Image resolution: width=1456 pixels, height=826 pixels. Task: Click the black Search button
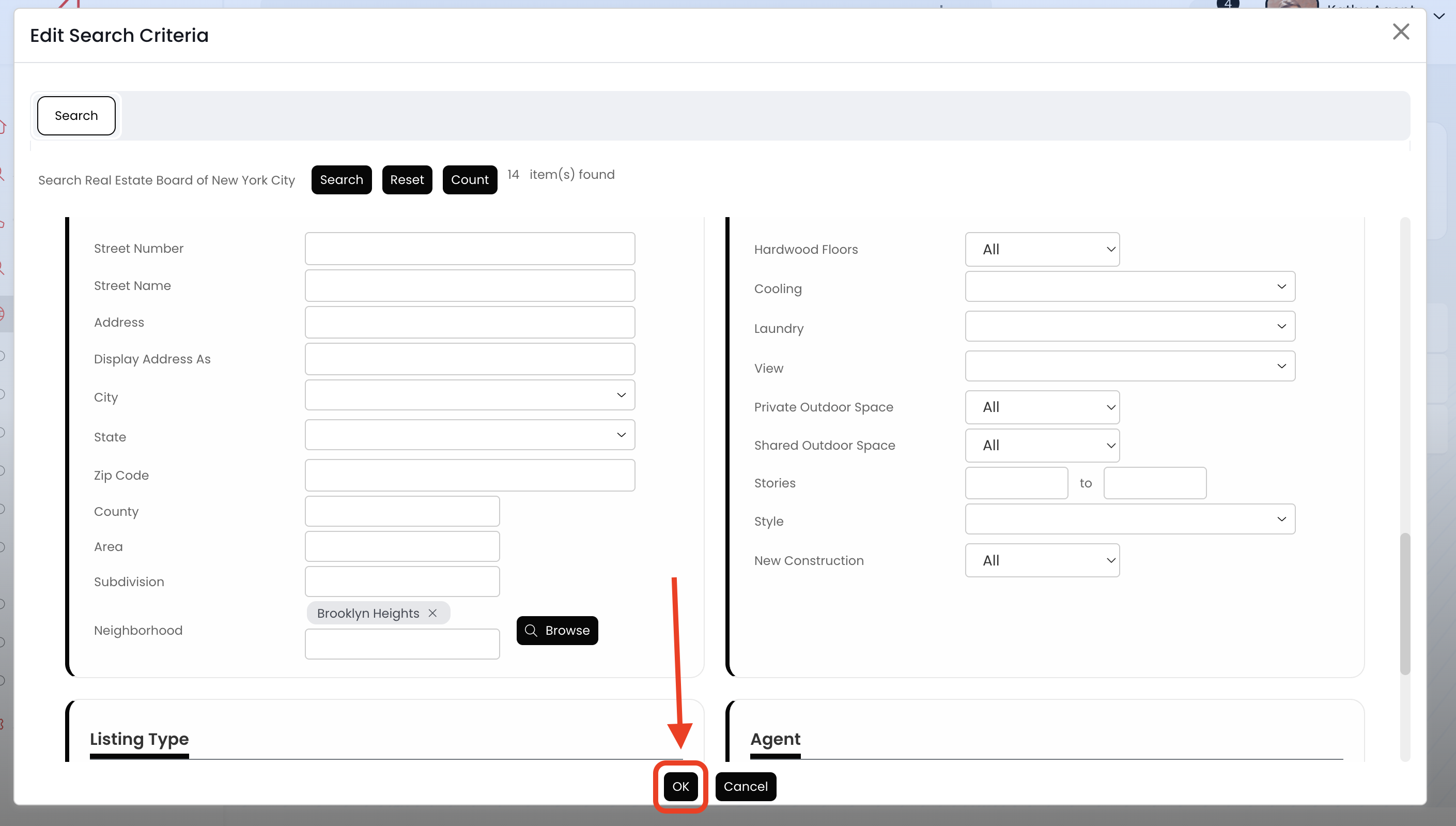(342, 180)
